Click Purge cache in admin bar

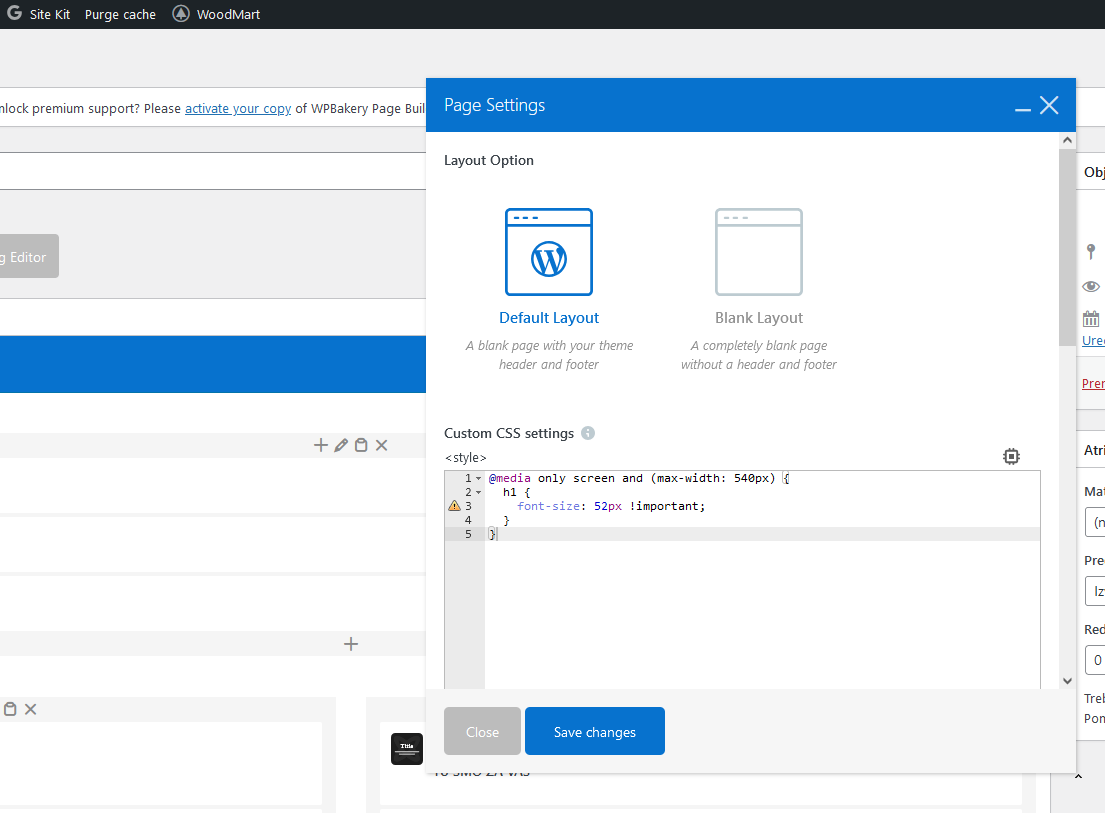[x=121, y=14]
